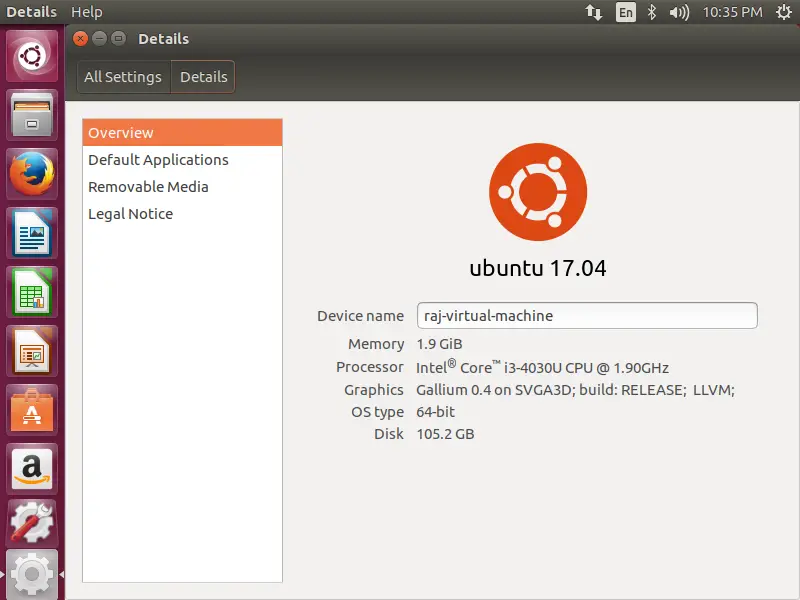Open the Help menu
This screenshot has height=600, width=800.
[x=87, y=12]
